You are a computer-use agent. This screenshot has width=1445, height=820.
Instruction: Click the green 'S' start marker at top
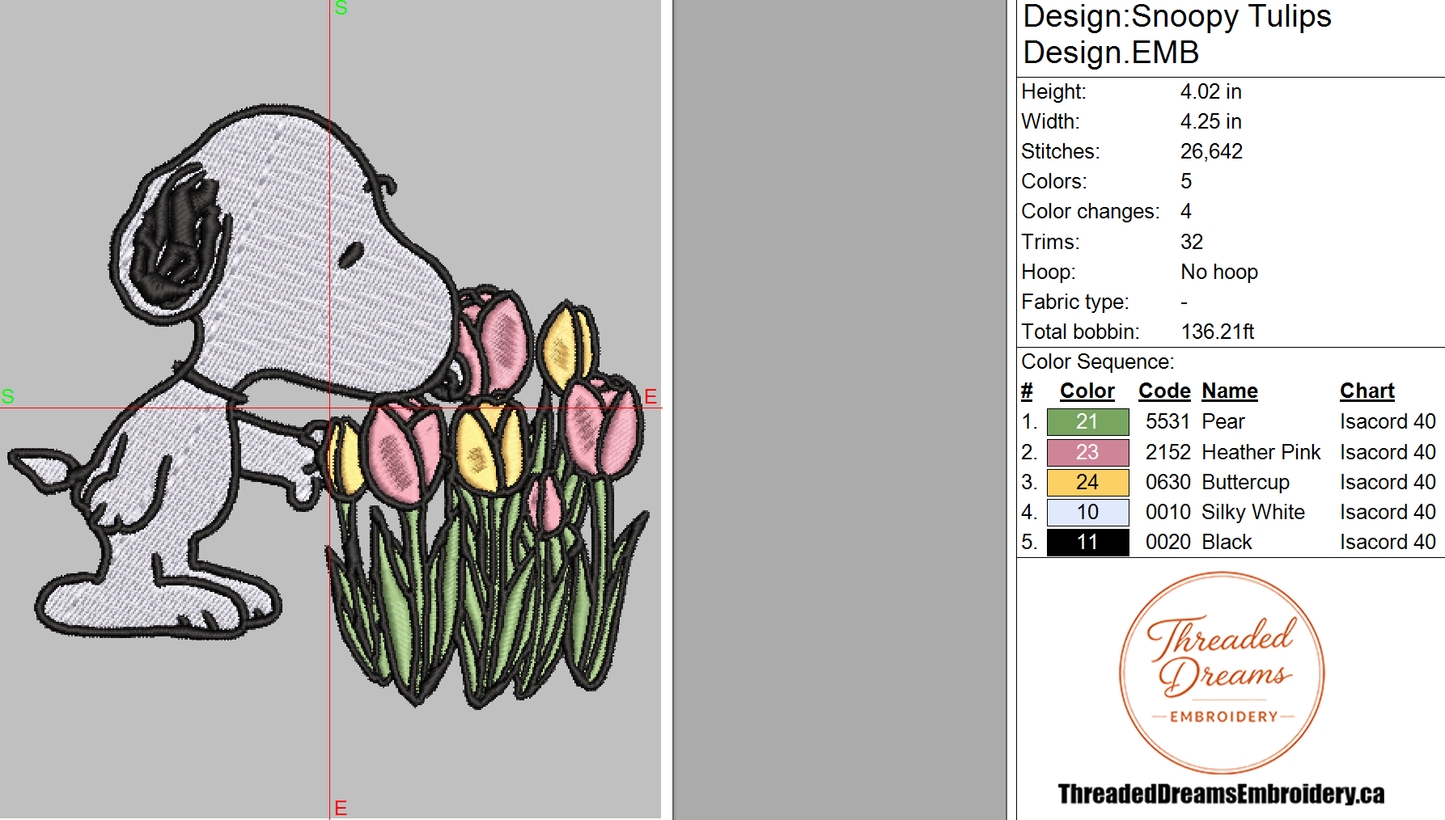[341, 8]
